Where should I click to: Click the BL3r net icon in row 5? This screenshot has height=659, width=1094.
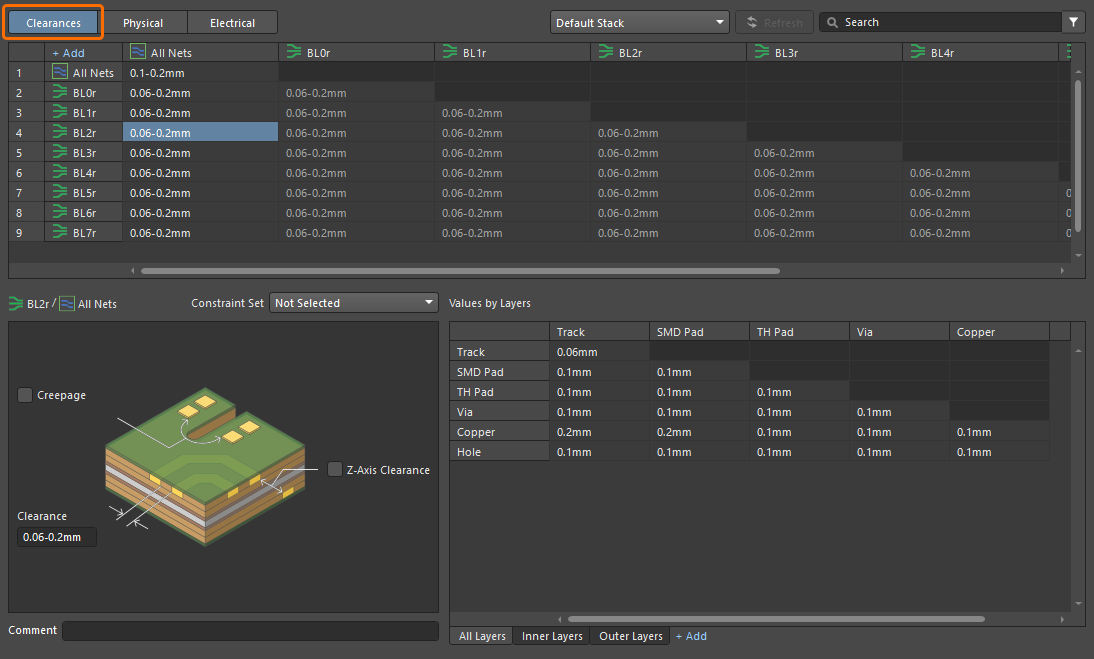59,153
